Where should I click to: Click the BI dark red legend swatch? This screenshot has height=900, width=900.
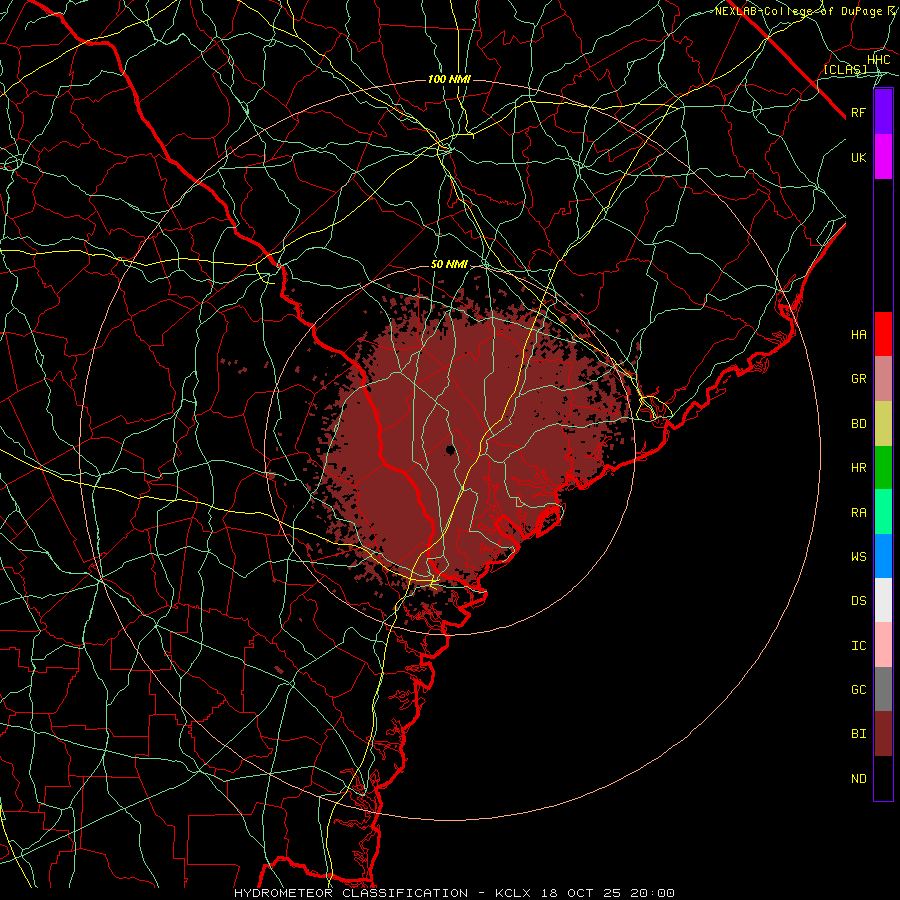[x=883, y=734]
